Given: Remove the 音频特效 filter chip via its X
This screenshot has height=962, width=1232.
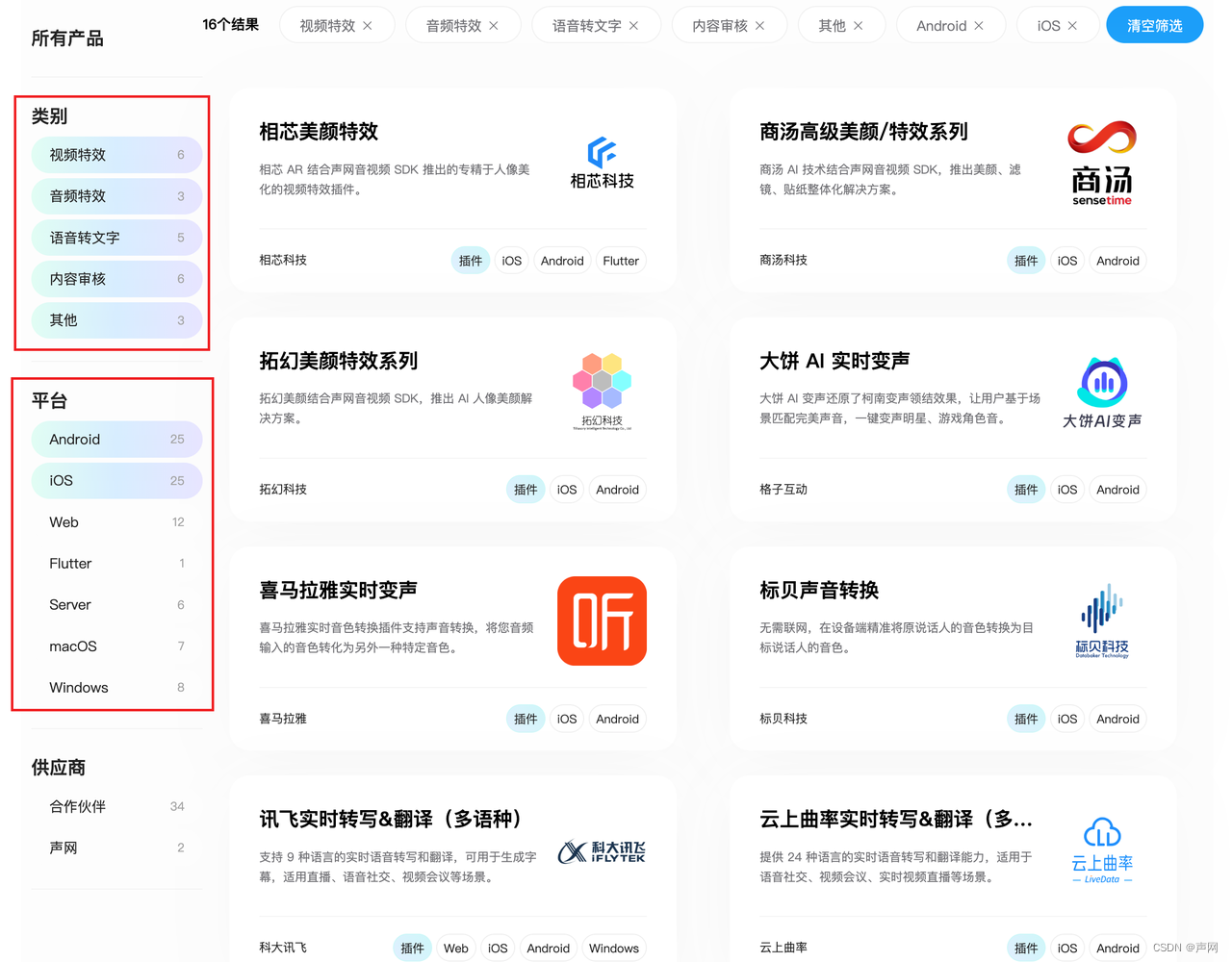Looking at the screenshot, I should (494, 26).
